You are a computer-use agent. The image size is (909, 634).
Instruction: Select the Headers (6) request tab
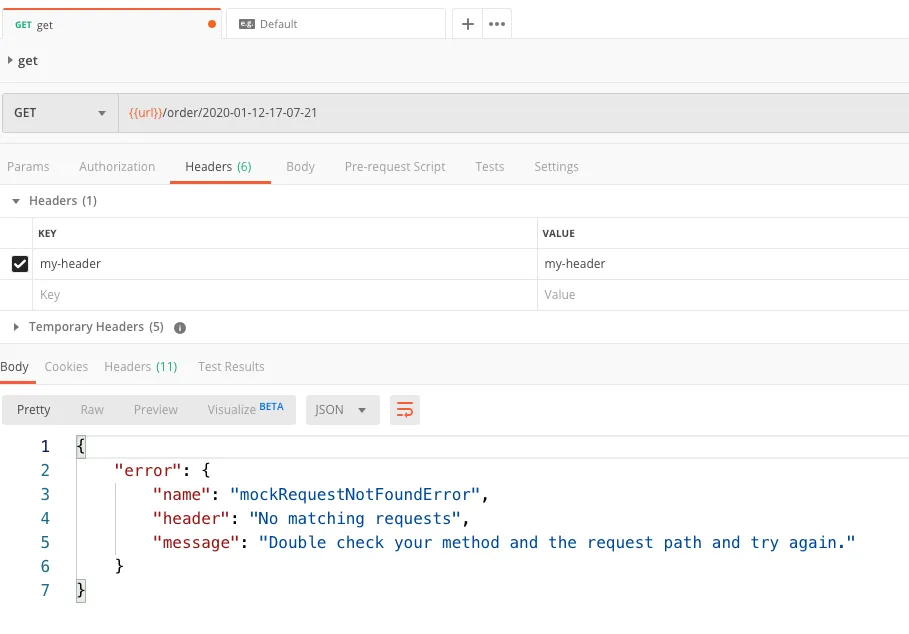(219, 166)
